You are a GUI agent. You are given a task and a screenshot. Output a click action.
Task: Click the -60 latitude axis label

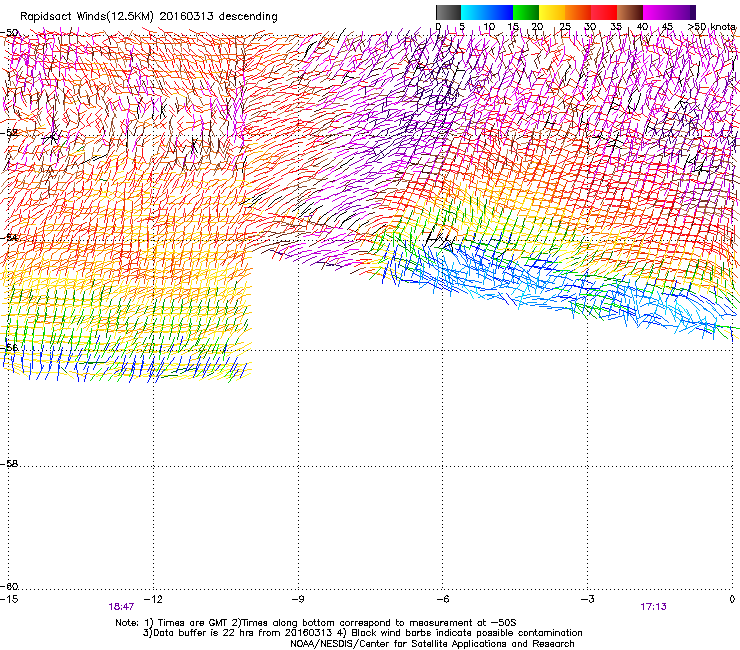(x=9, y=587)
